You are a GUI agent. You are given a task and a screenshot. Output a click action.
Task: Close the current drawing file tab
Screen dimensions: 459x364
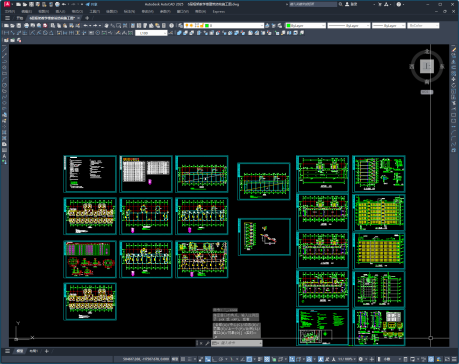pos(78,18)
